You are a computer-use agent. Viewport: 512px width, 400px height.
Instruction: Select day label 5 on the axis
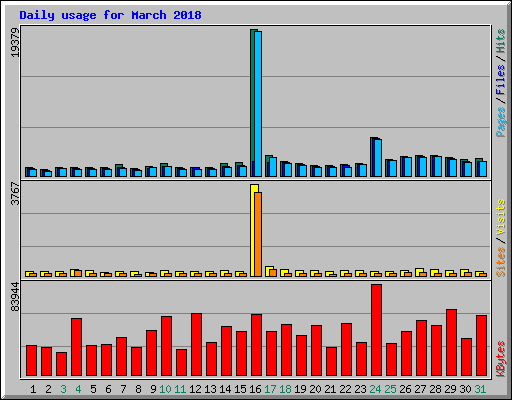point(93,389)
